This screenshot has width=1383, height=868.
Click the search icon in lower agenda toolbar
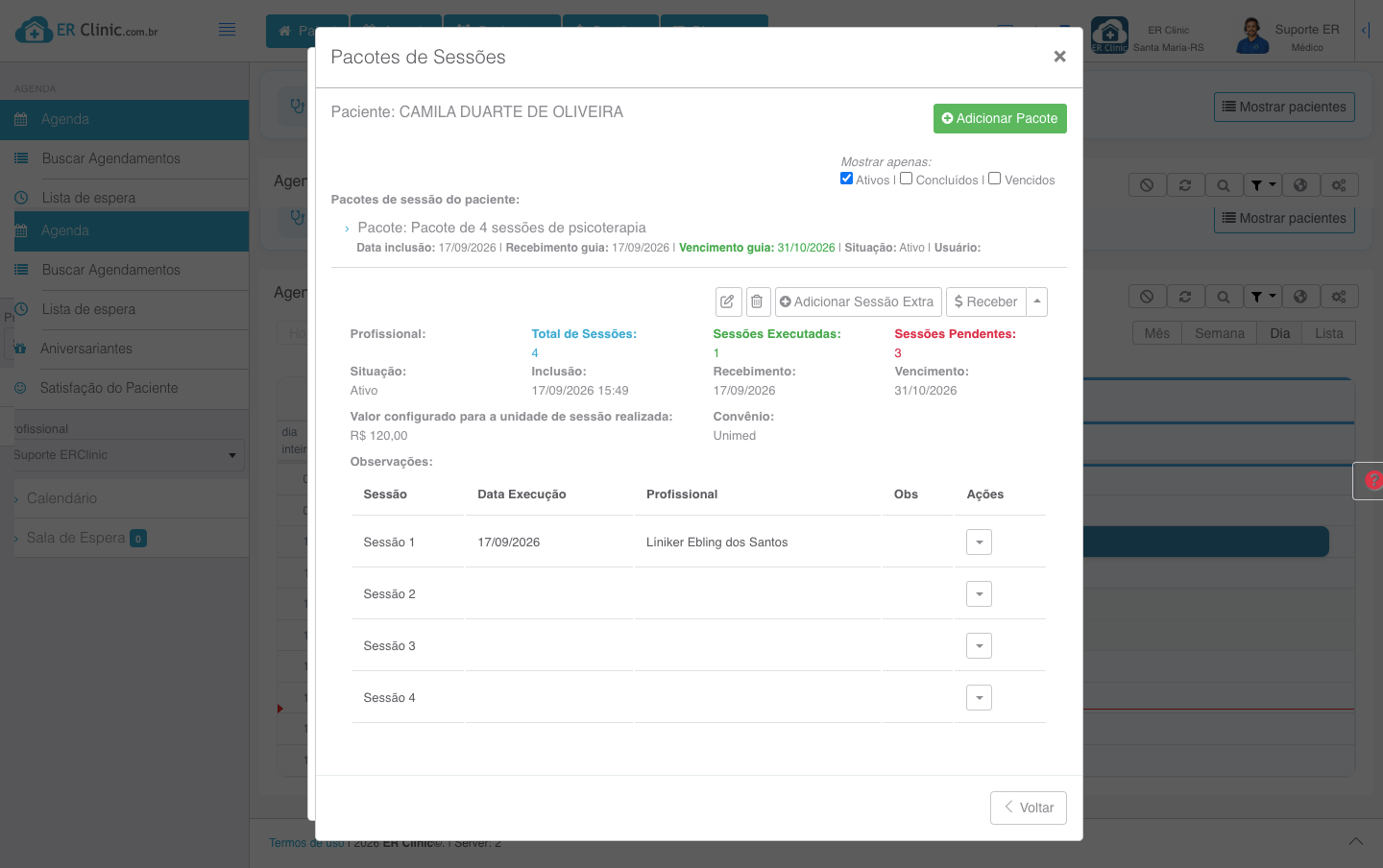coord(1224,297)
